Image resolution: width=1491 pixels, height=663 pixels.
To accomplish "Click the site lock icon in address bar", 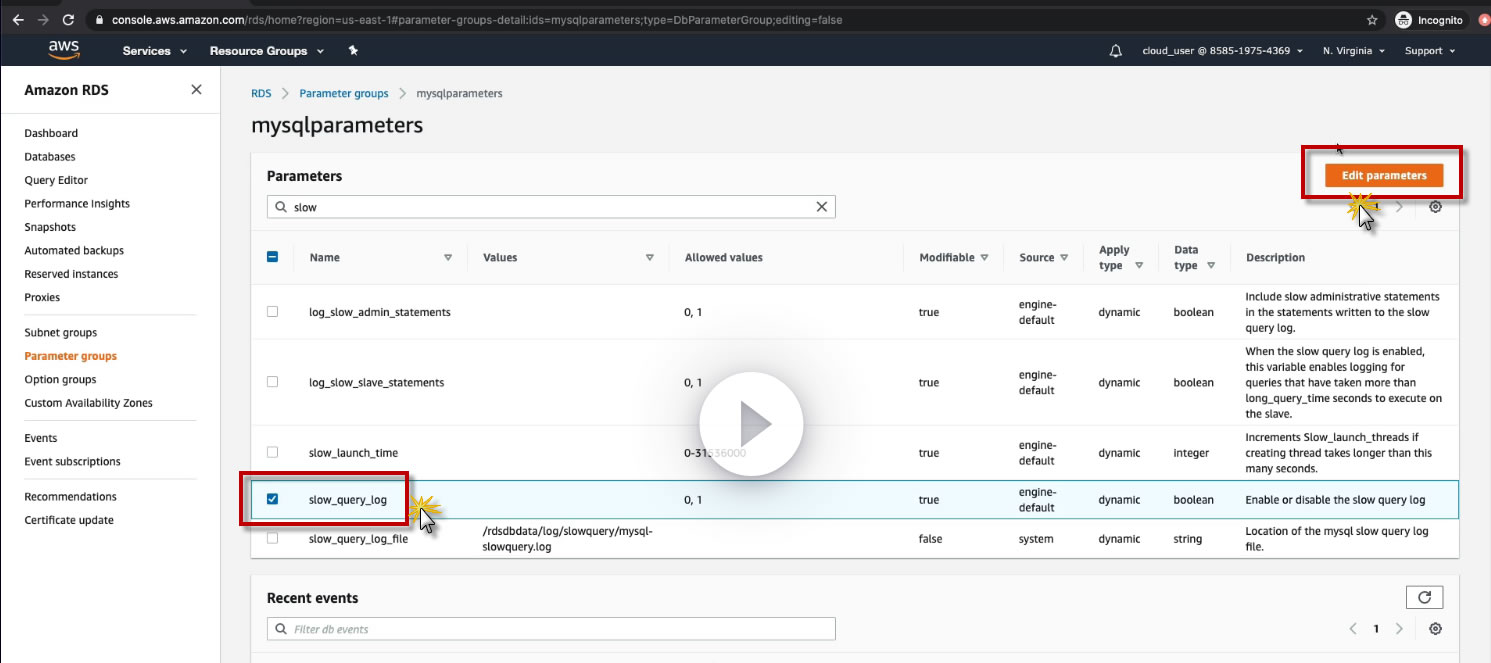I will (99, 19).
